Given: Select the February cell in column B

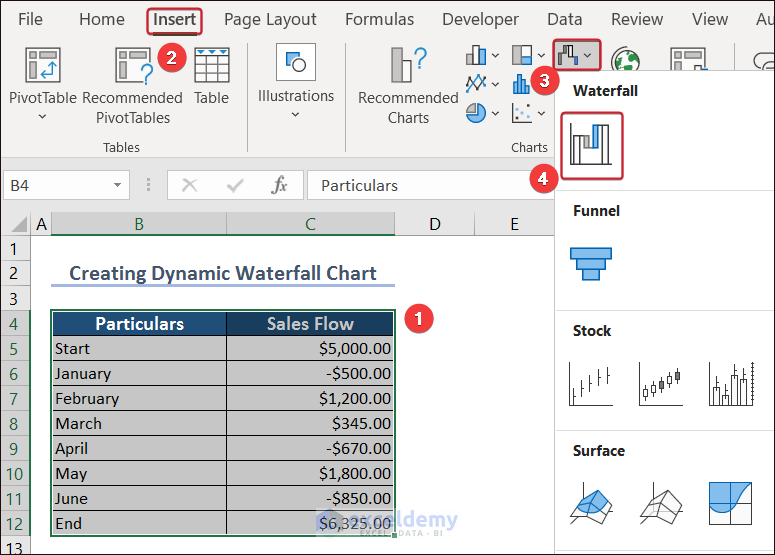Looking at the screenshot, I should click(139, 398).
